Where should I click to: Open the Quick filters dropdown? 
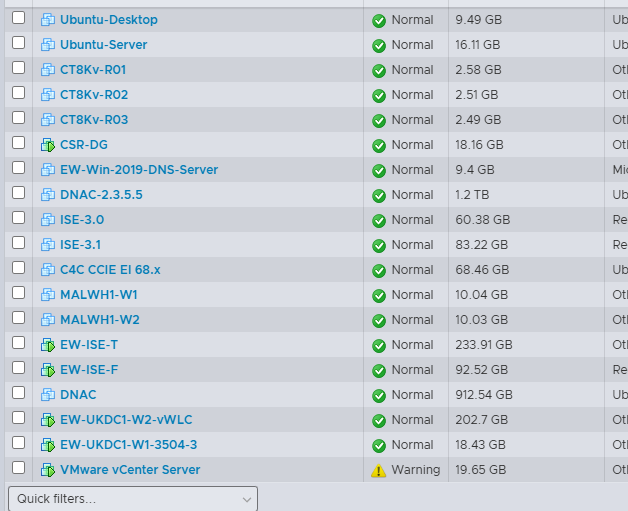tap(133, 499)
